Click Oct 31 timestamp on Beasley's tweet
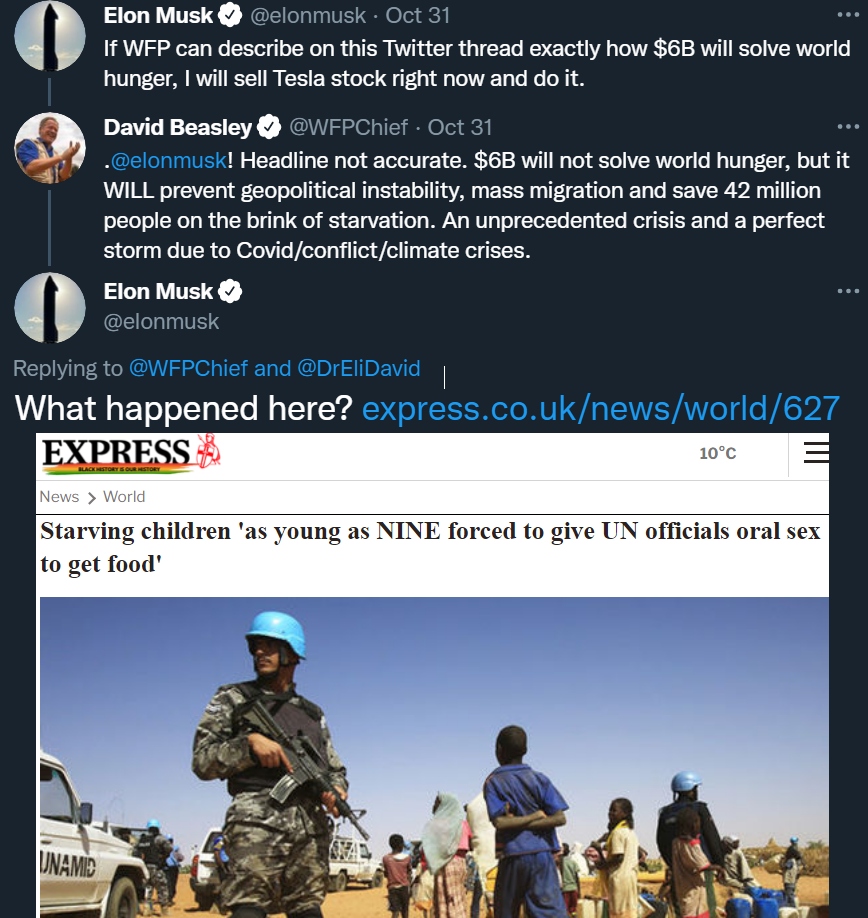The image size is (868, 918). [x=460, y=127]
